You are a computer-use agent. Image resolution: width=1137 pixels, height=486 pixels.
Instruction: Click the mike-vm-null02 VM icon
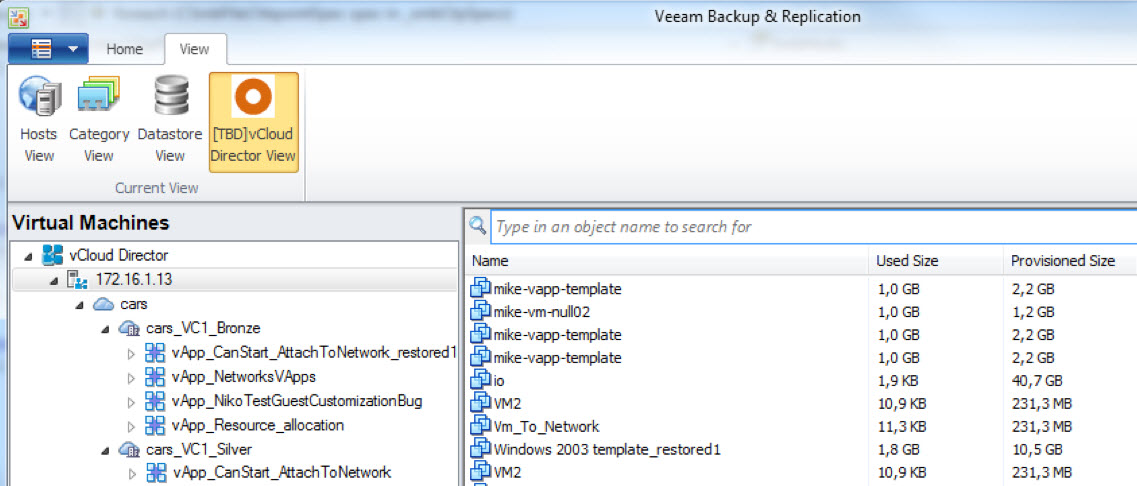coord(481,312)
